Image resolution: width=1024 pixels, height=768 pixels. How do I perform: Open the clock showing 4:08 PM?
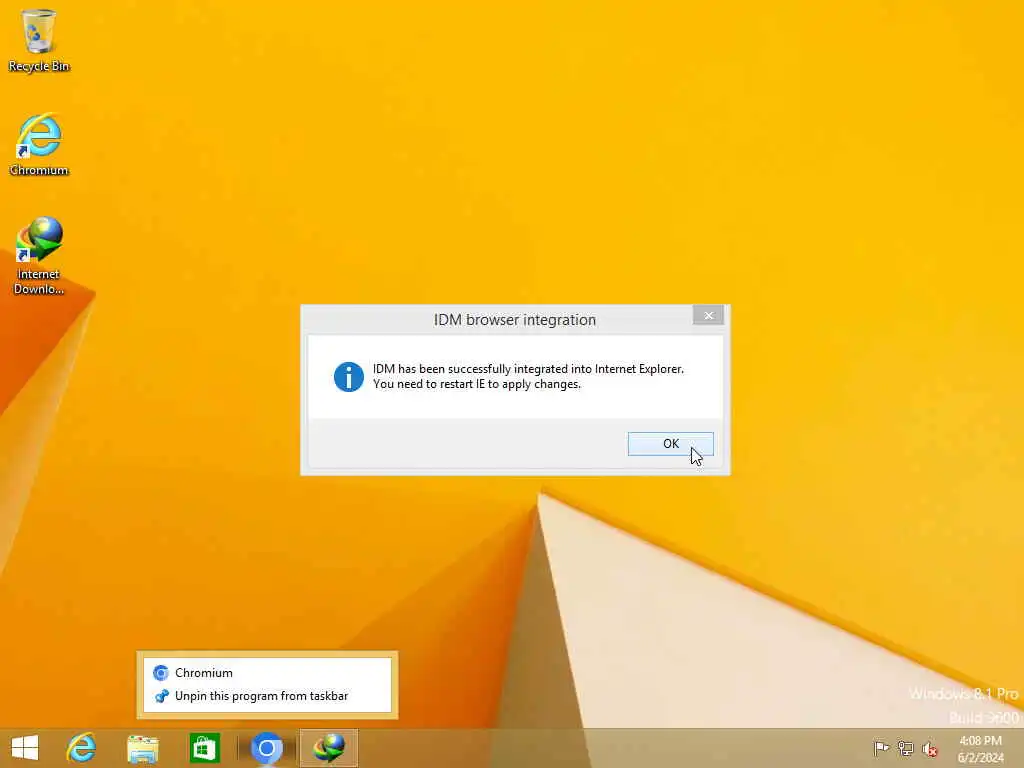click(980, 748)
